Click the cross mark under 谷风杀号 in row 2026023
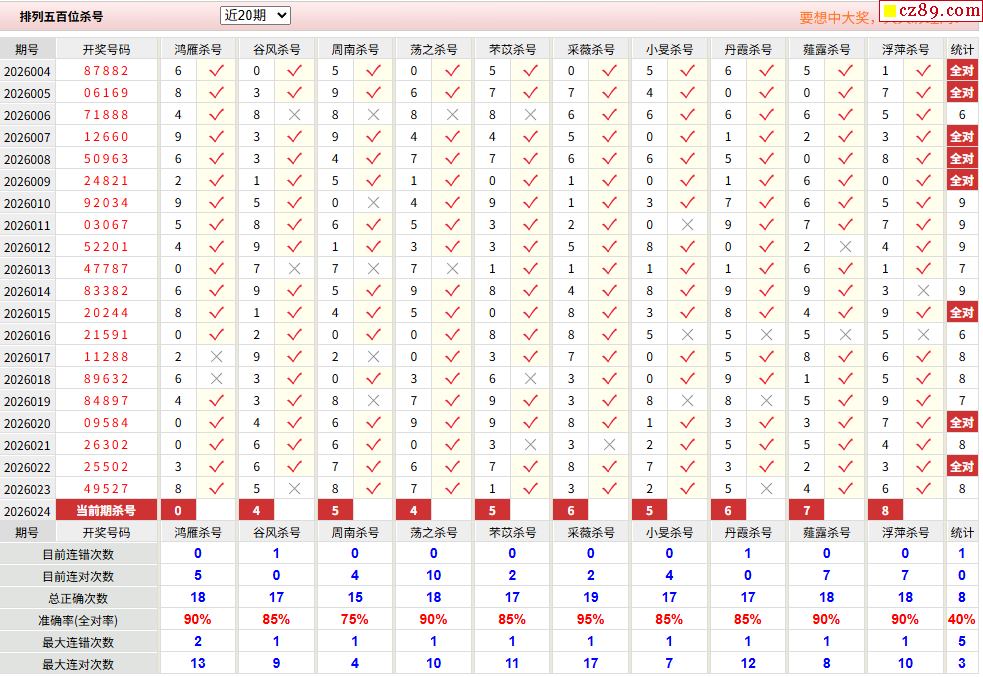The height and width of the screenshot is (677, 983). 295,488
